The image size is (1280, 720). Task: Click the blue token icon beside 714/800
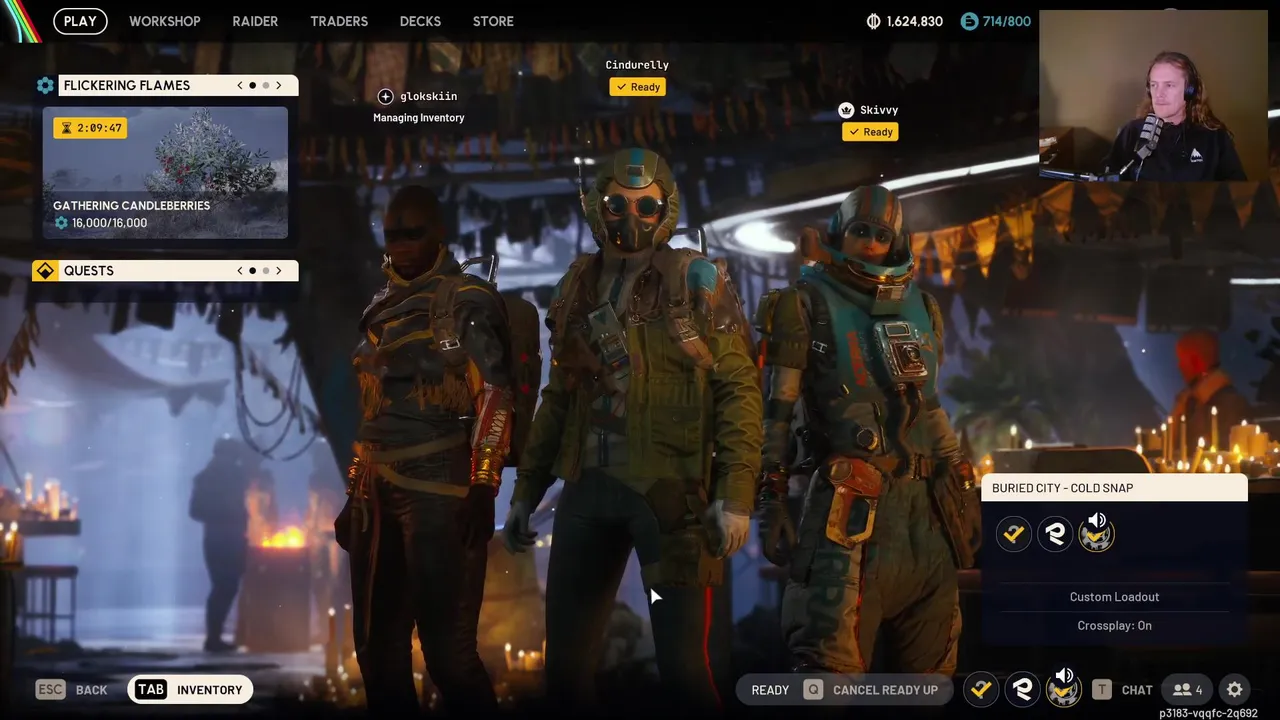coord(968,21)
